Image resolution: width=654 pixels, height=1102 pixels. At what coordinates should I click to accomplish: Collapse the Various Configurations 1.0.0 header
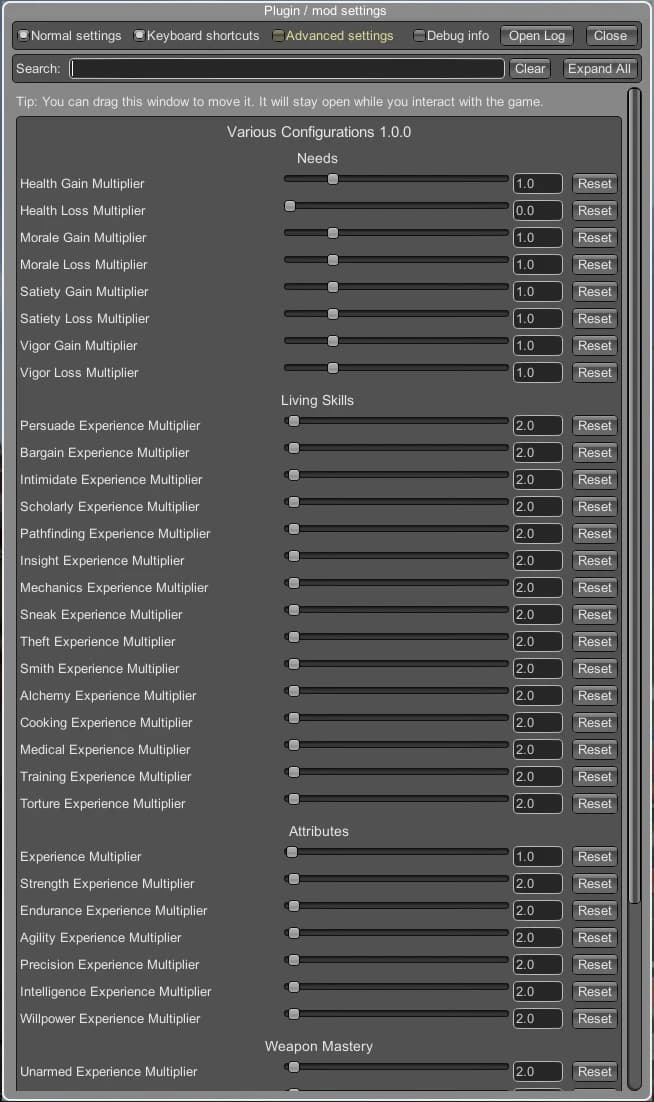(x=319, y=132)
